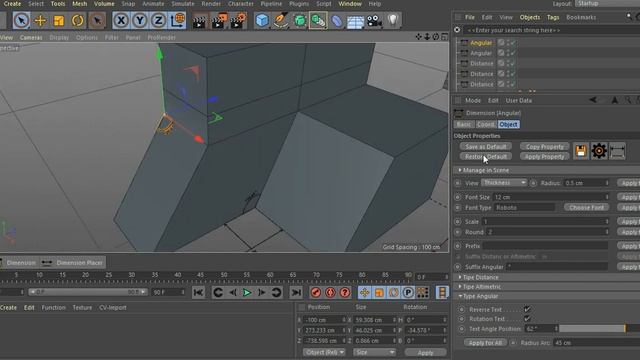Click the orange save icon in Object Properties
This screenshot has width=640, height=360.
click(x=581, y=151)
